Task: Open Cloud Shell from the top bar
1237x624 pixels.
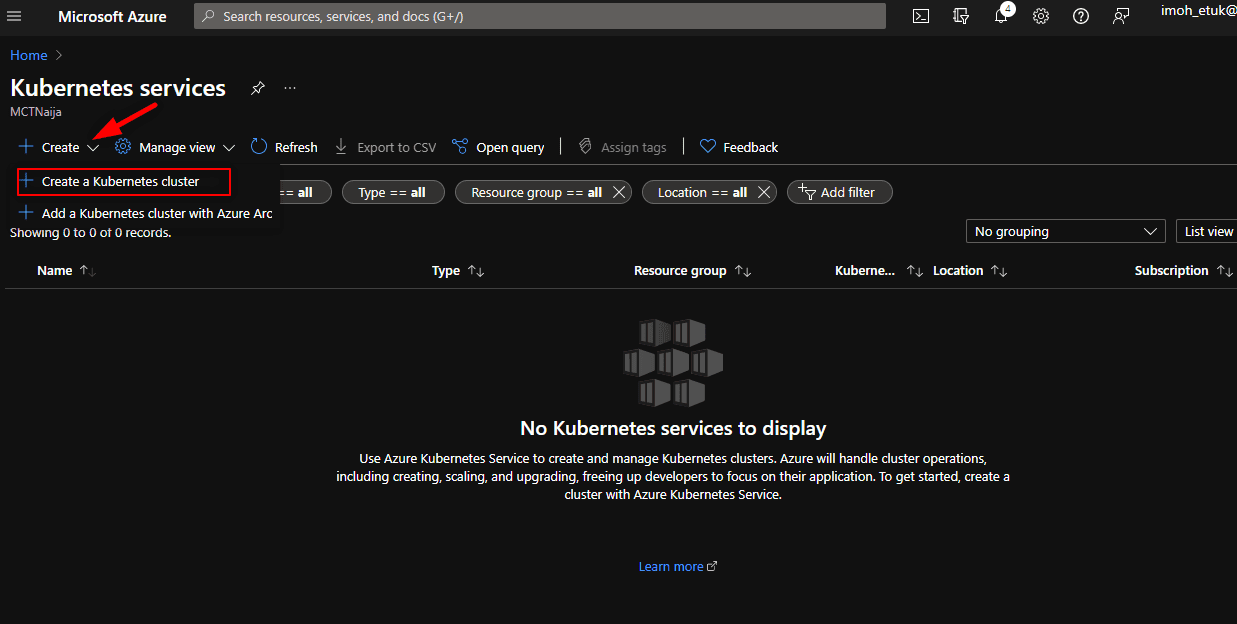Action: tap(921, 16)
